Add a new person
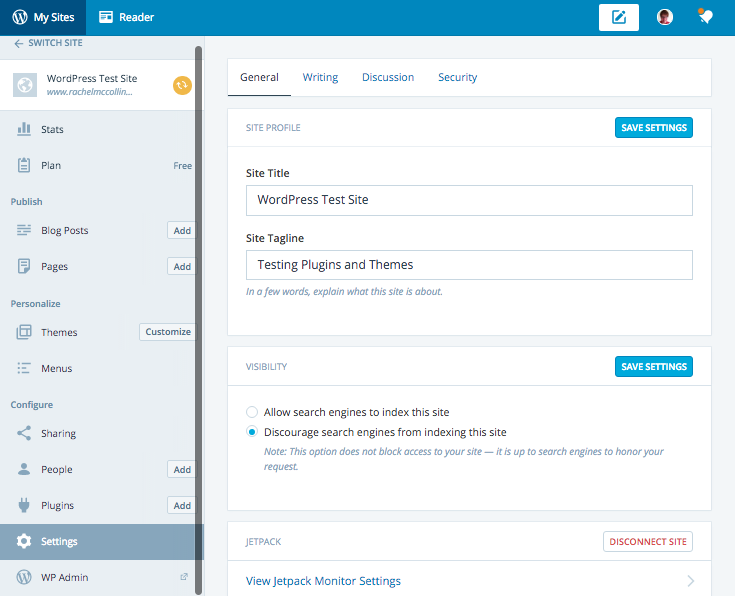The image size is (735, 596). coord(182,469)
